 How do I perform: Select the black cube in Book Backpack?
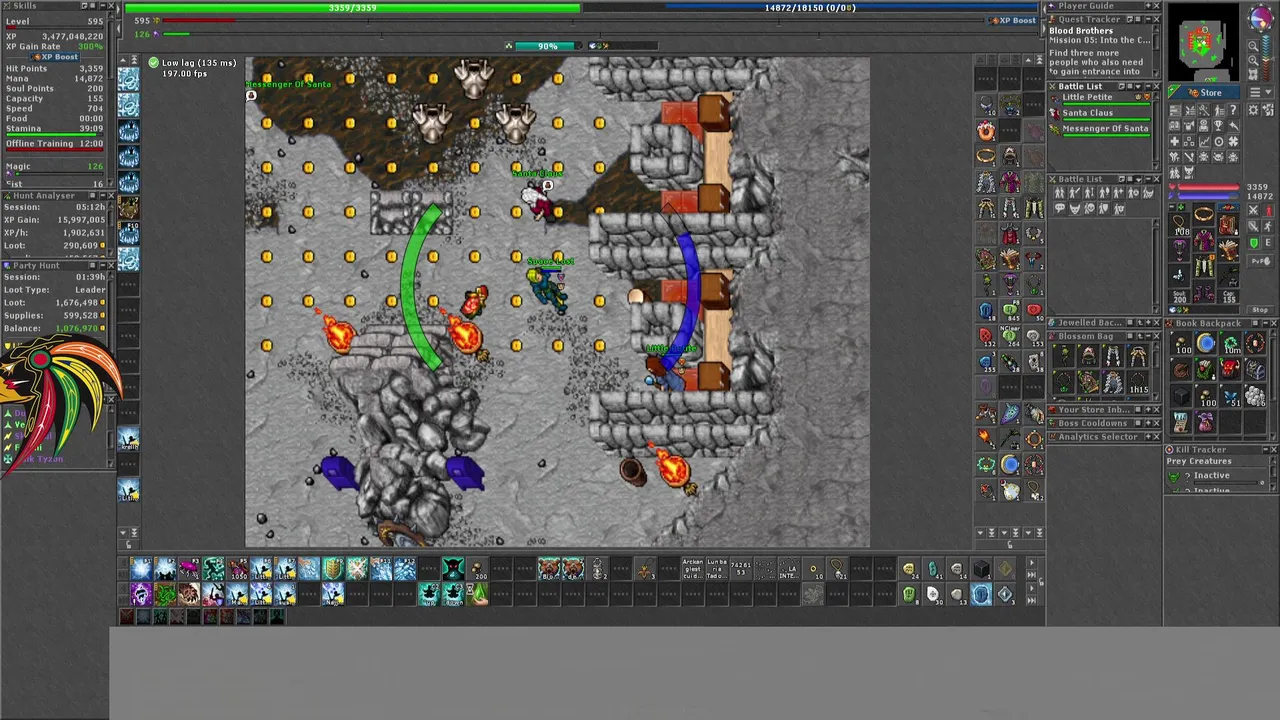[1181, 395]
